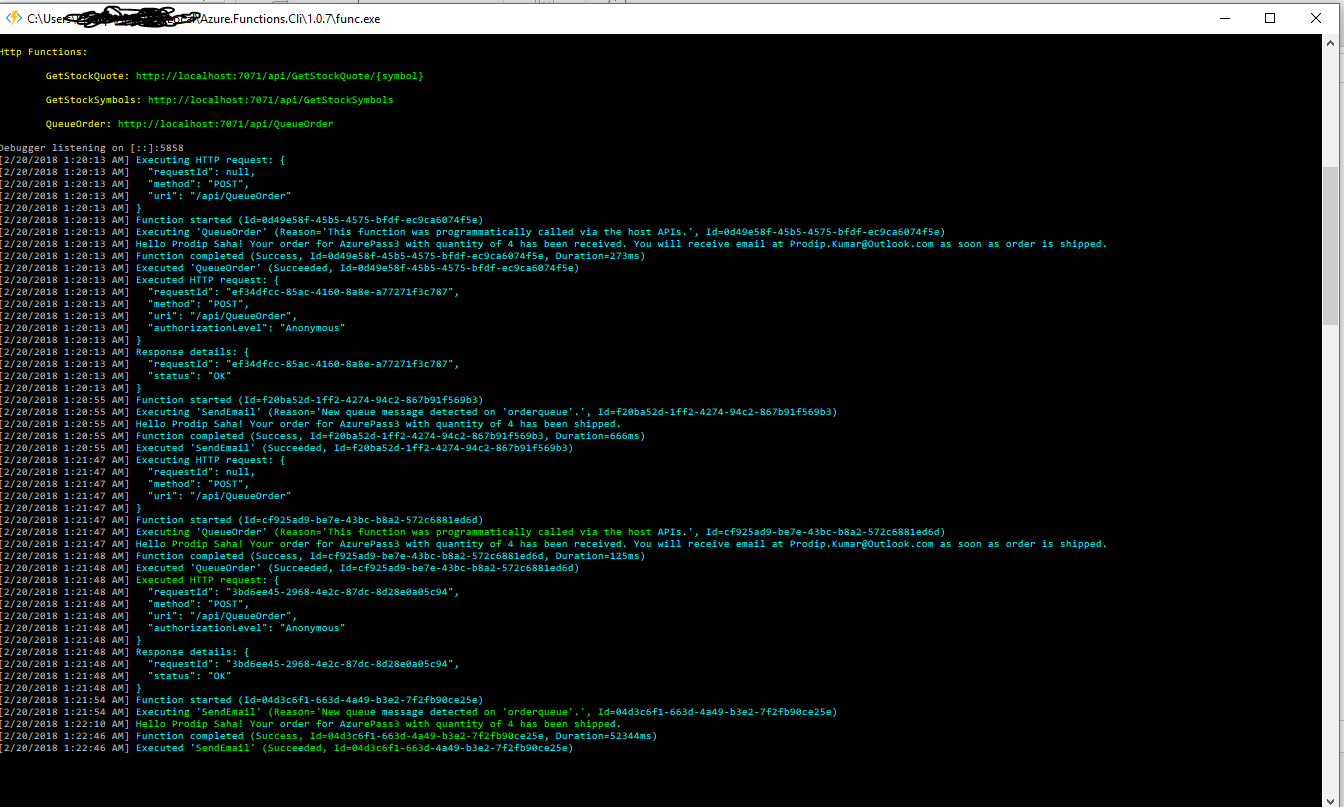Select the GetStockSymbols localhost URL
This screenshot has width=1344, height=807.
click(271, 100)
